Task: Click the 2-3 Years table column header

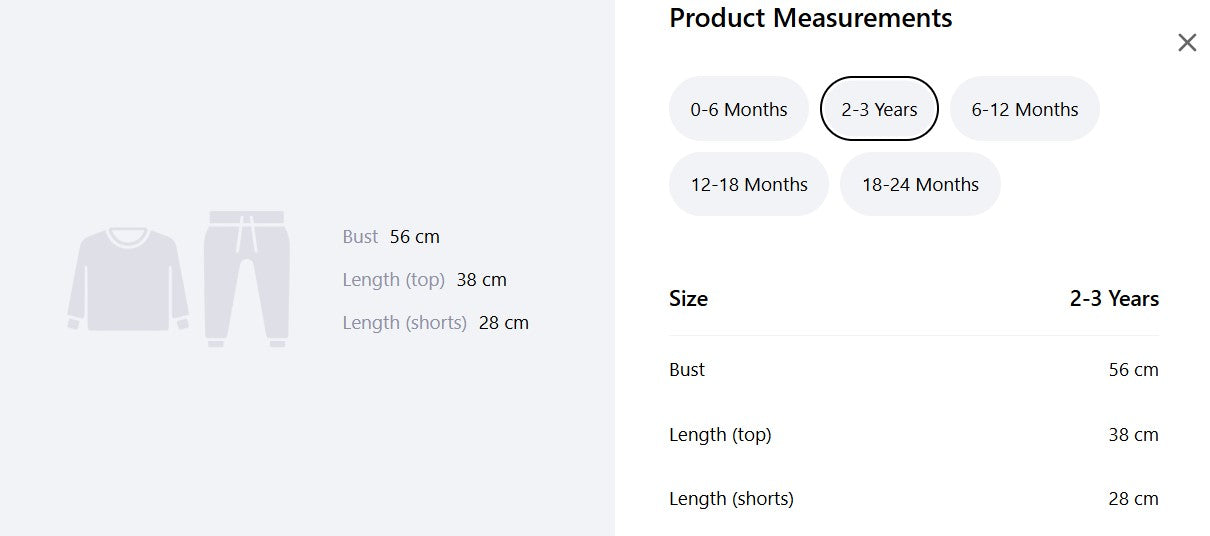Action: (1114, 299)
